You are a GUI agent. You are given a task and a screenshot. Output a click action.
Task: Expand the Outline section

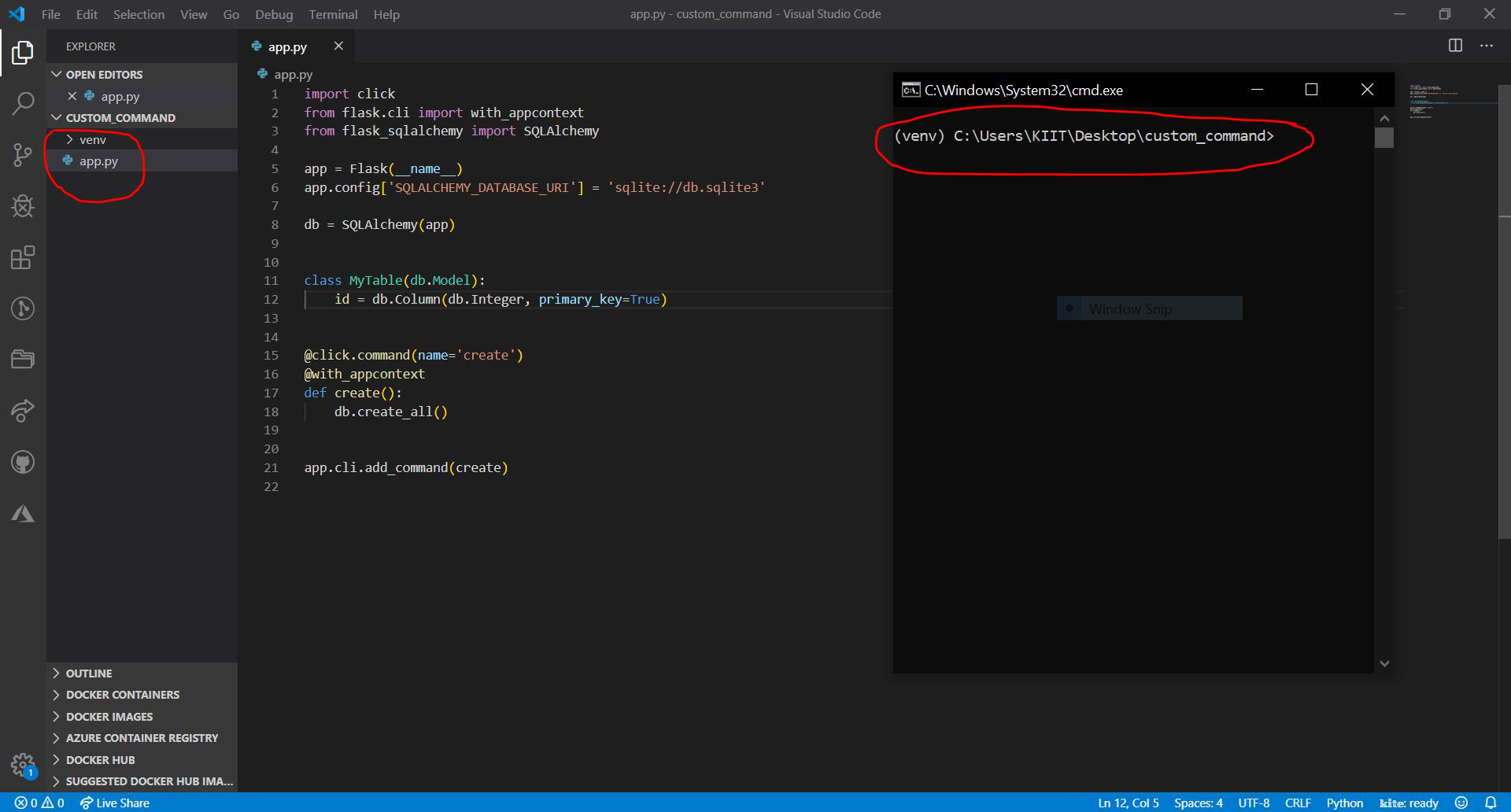(x=142, y=674)
